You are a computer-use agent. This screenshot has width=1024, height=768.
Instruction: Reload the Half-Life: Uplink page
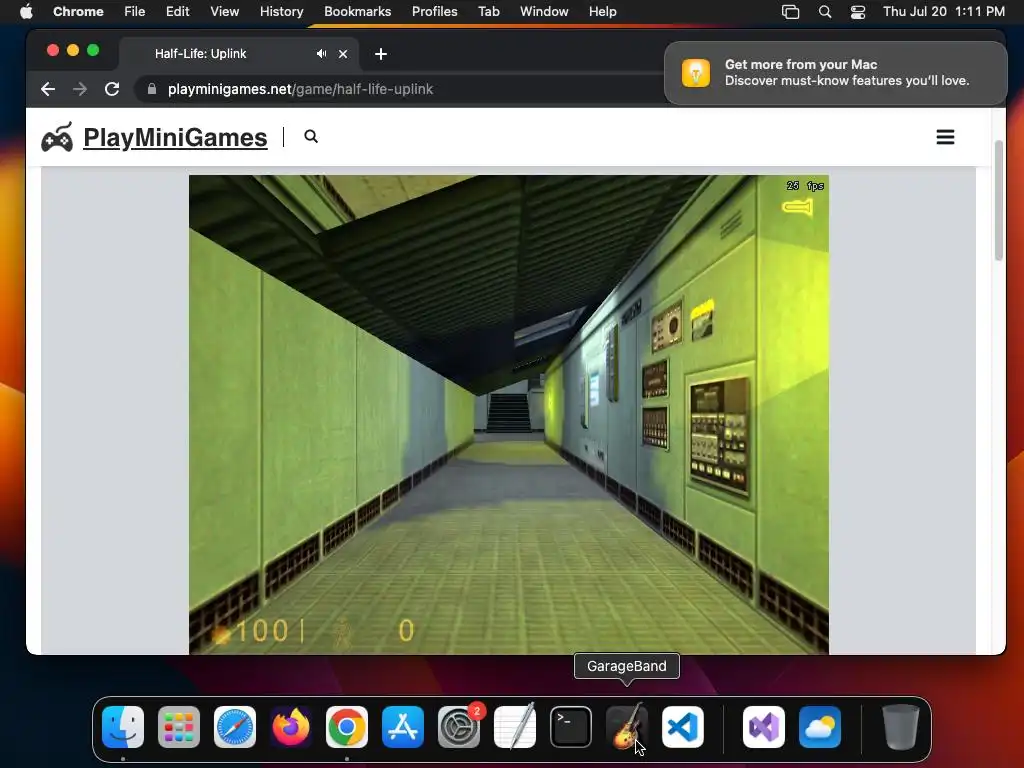tap(112, 89)
